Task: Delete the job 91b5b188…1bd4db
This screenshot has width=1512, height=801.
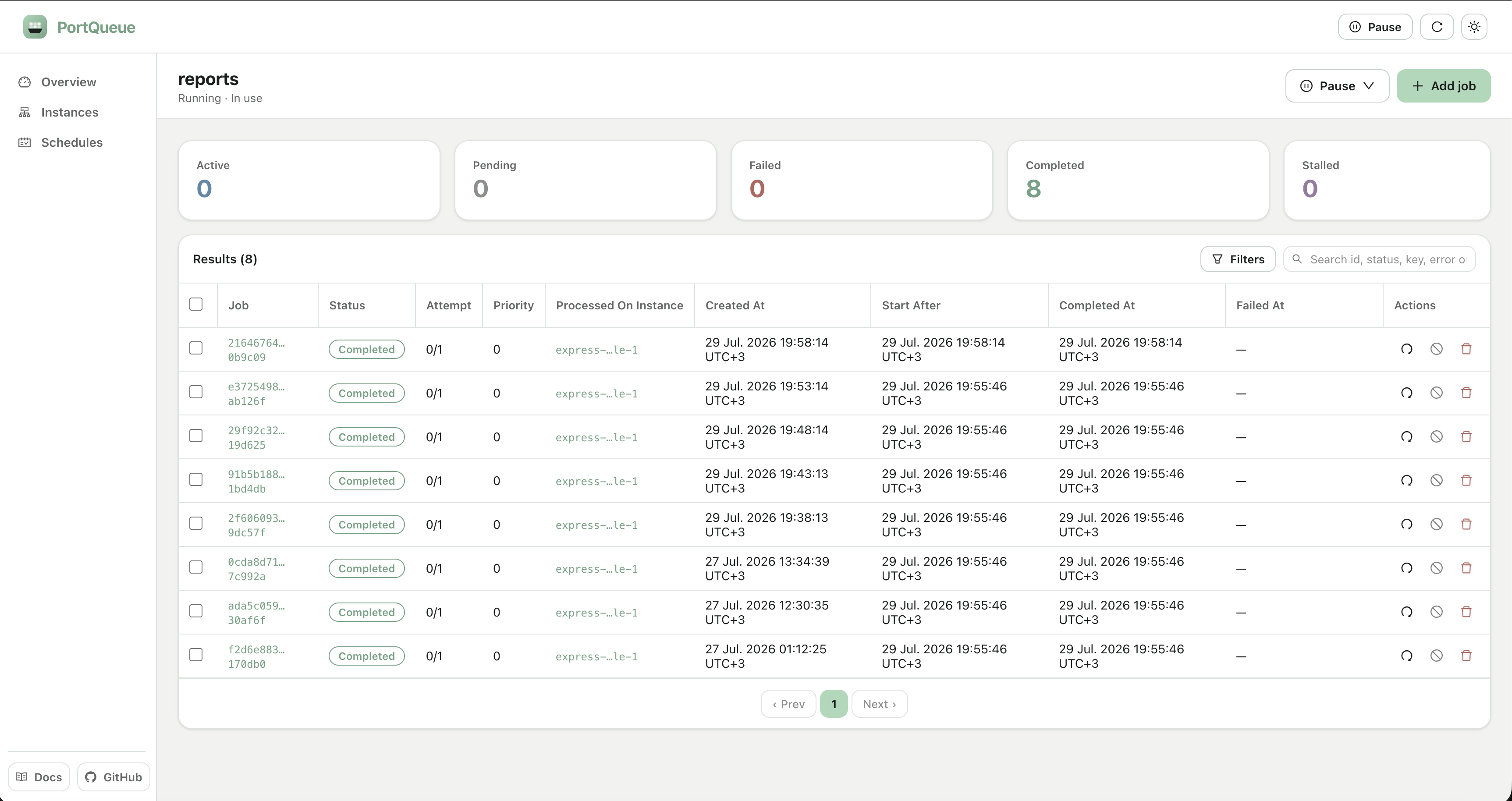Action: pyautogui.click(x=1466, y=481)
